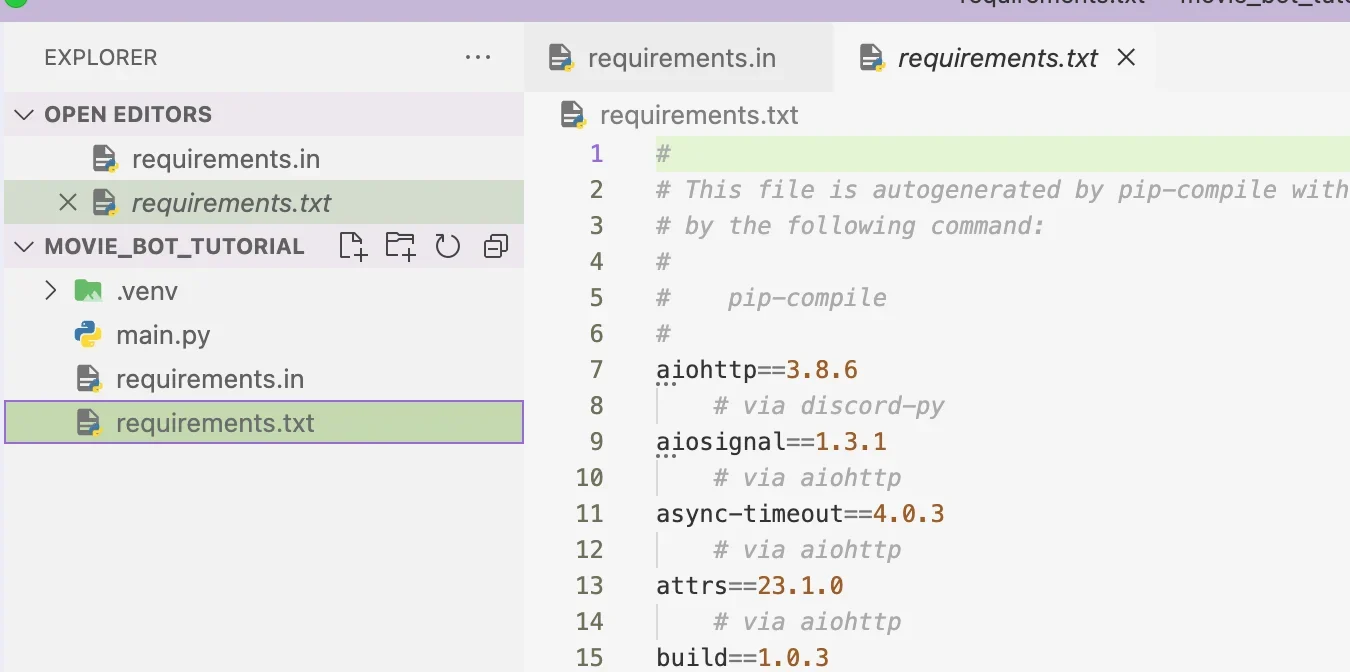This screenshot has height=672, width=1350.
Task: Select requirements.txt in the project file tree
Action: (x=264, y=423)
